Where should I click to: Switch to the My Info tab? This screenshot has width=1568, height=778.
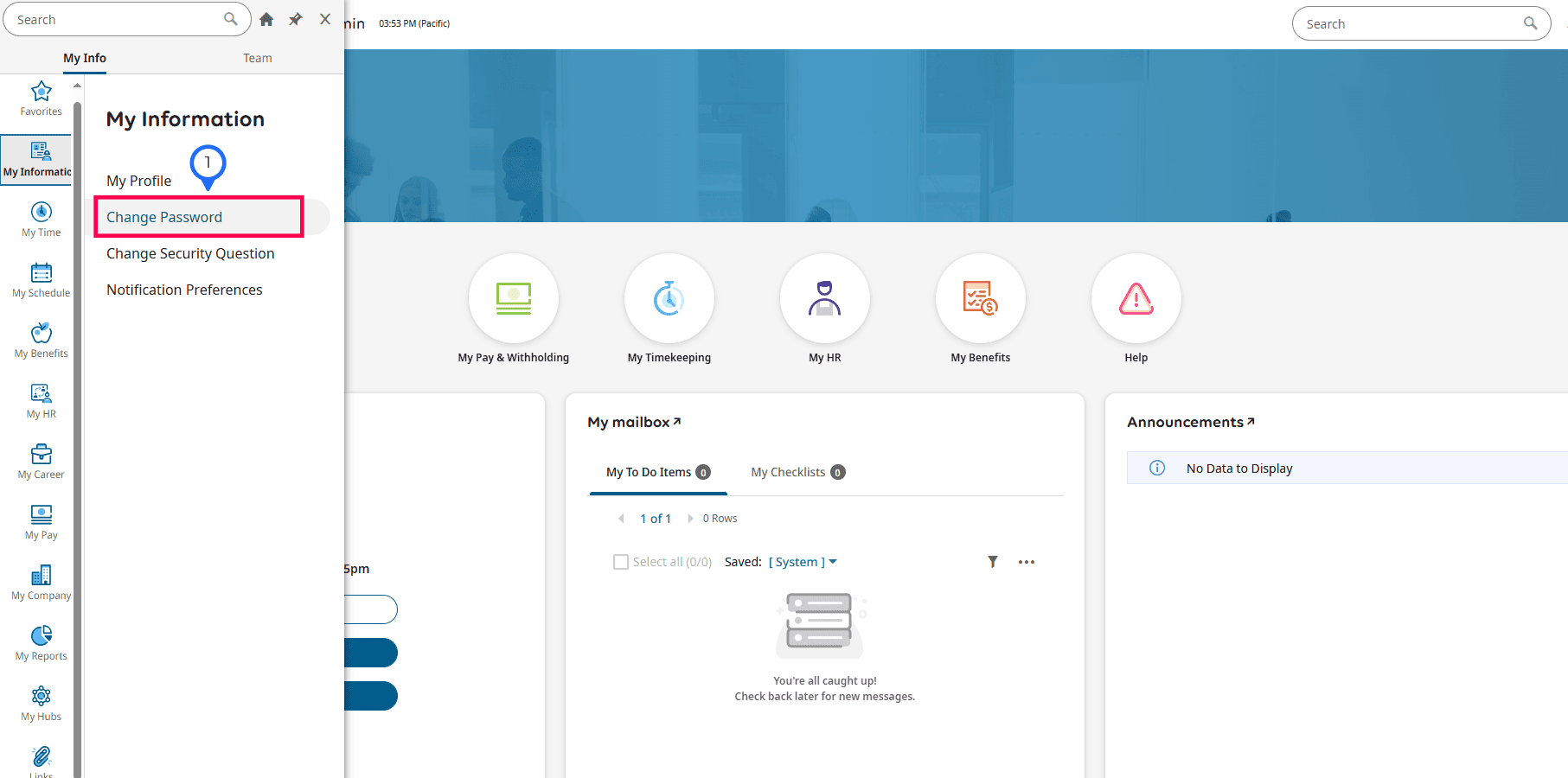coord(85,58)
